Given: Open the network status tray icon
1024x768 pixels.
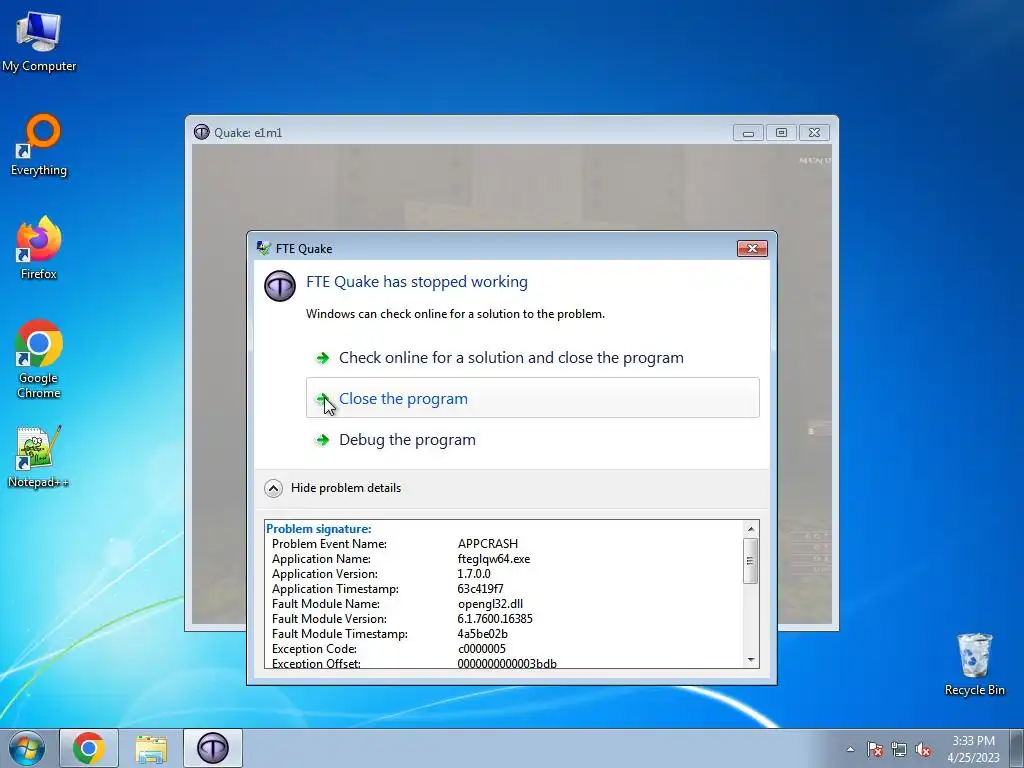Looking at the screenshot, I should (899, 749).
